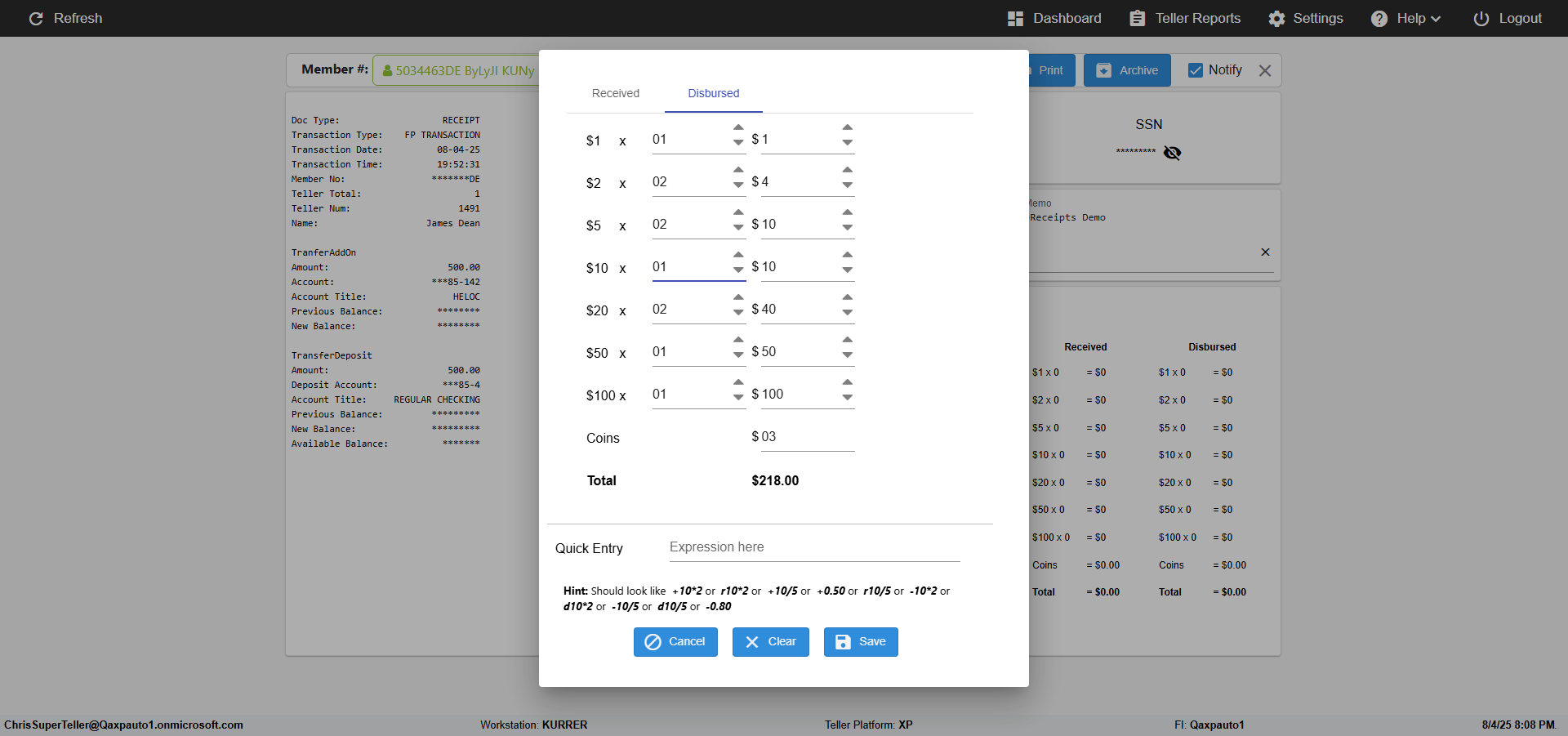Click the Refresh label
The image size is (1568, 736).
[78, 18]
